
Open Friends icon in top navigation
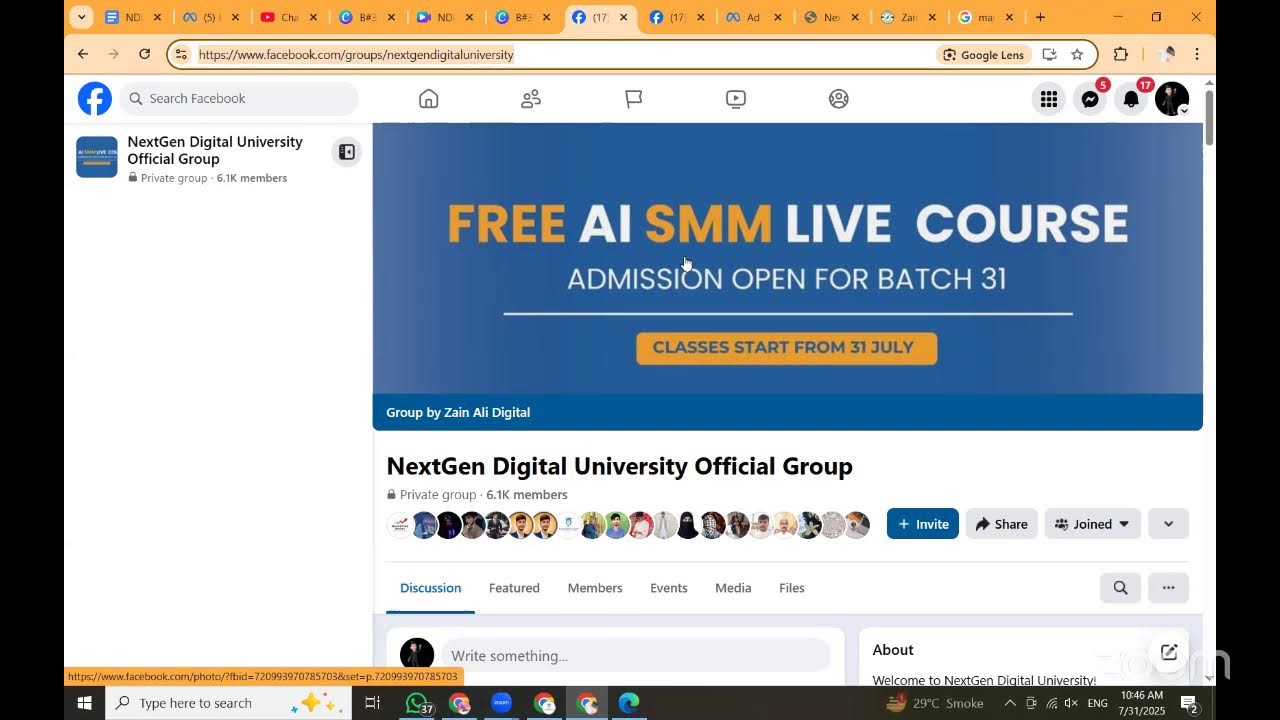coord(531,98)
